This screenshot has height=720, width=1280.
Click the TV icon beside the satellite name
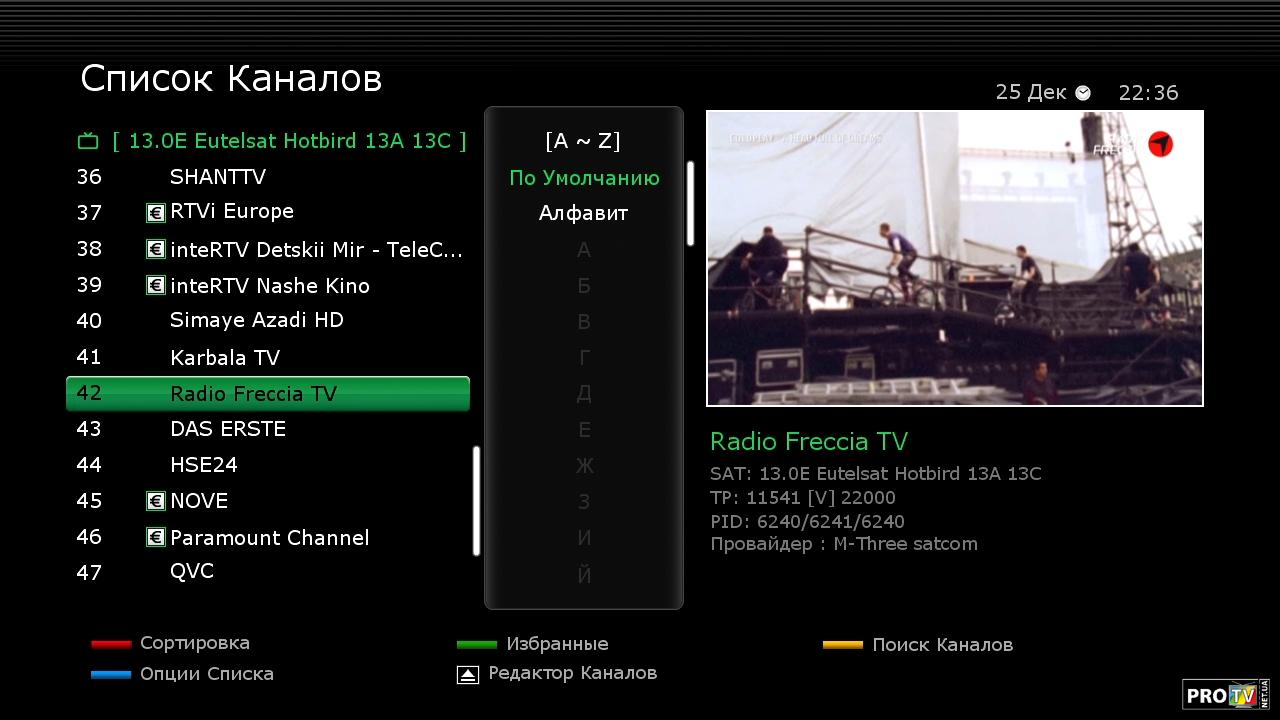(88, 141)
